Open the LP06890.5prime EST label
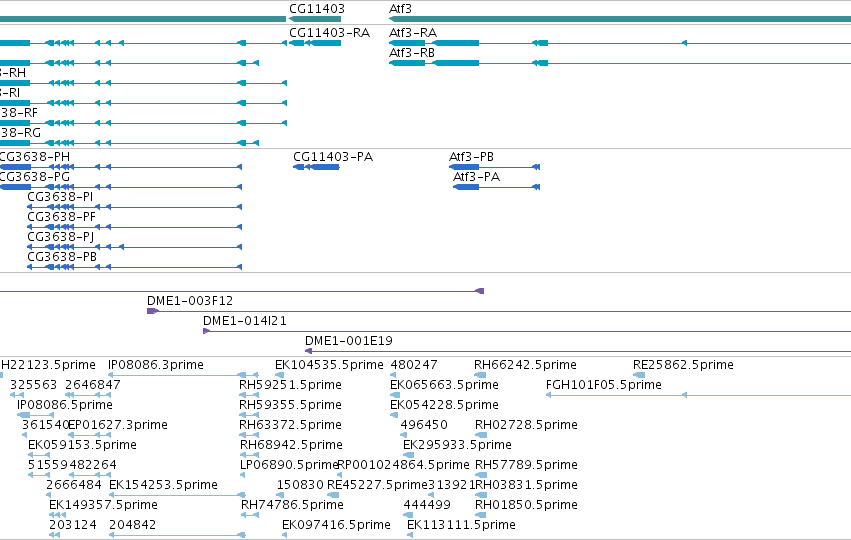Viewport: 851px width, 540px height. [289, 465]
